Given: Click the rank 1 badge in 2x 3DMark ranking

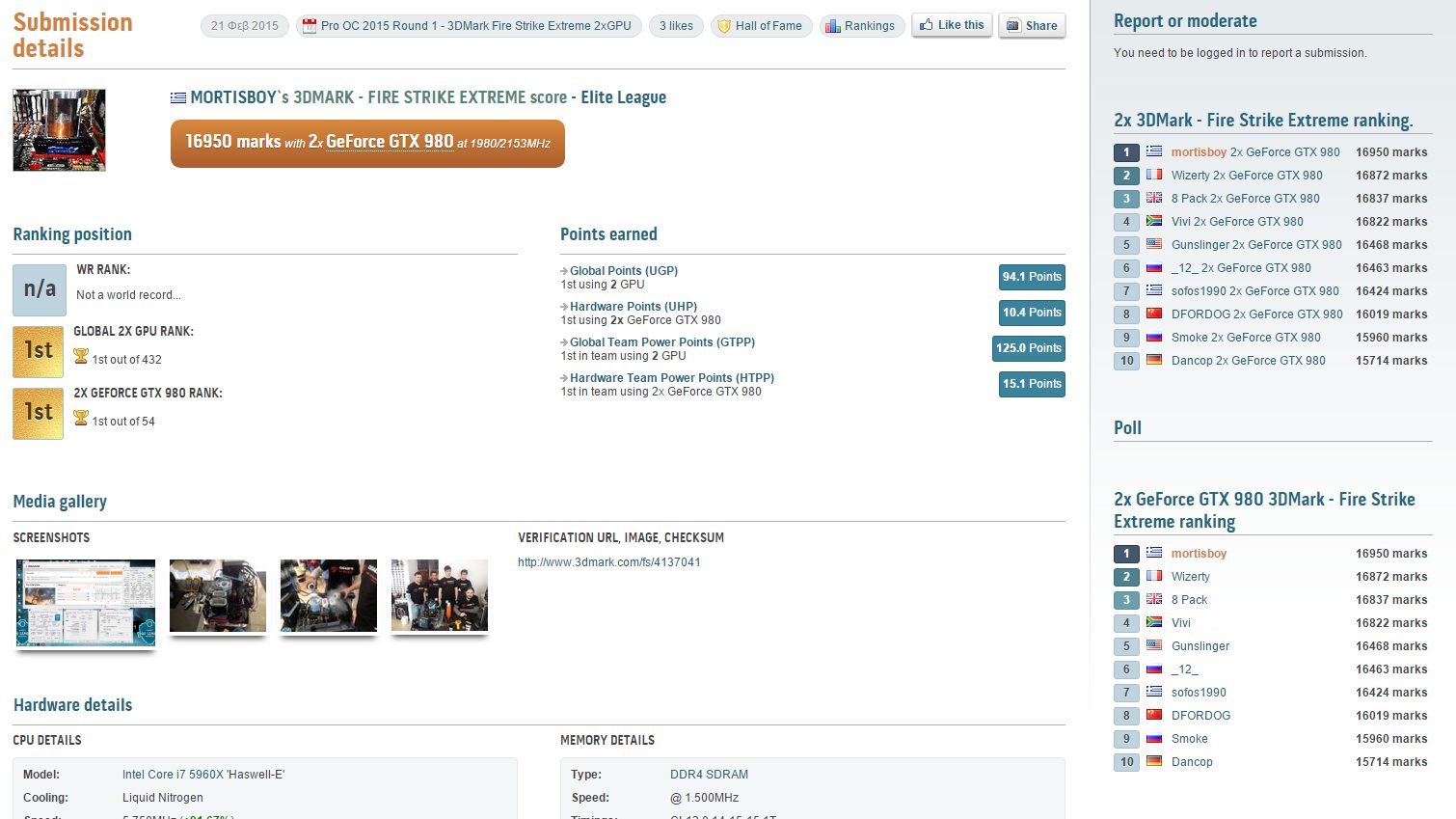Looking at the screenshot, I should point(1126,152).
